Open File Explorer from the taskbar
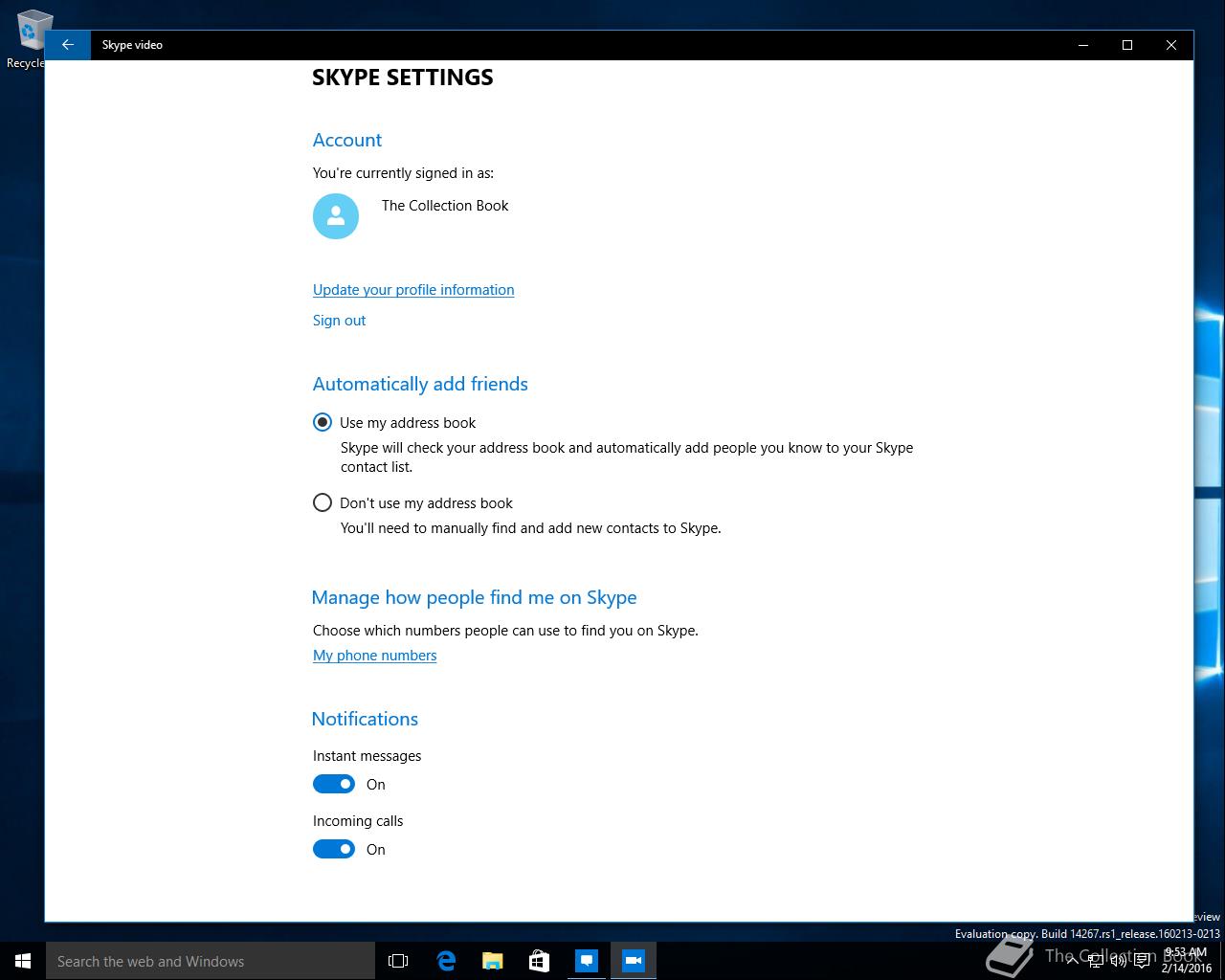Viewport: 1225px width, 980px height. tap(493, 961)
